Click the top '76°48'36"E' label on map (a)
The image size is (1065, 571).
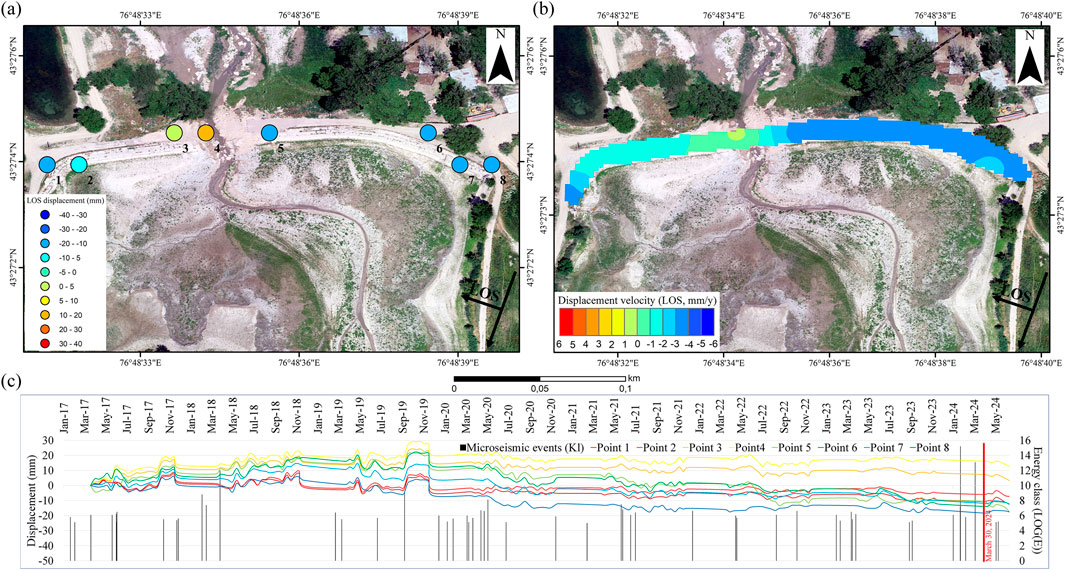[300, 14]
